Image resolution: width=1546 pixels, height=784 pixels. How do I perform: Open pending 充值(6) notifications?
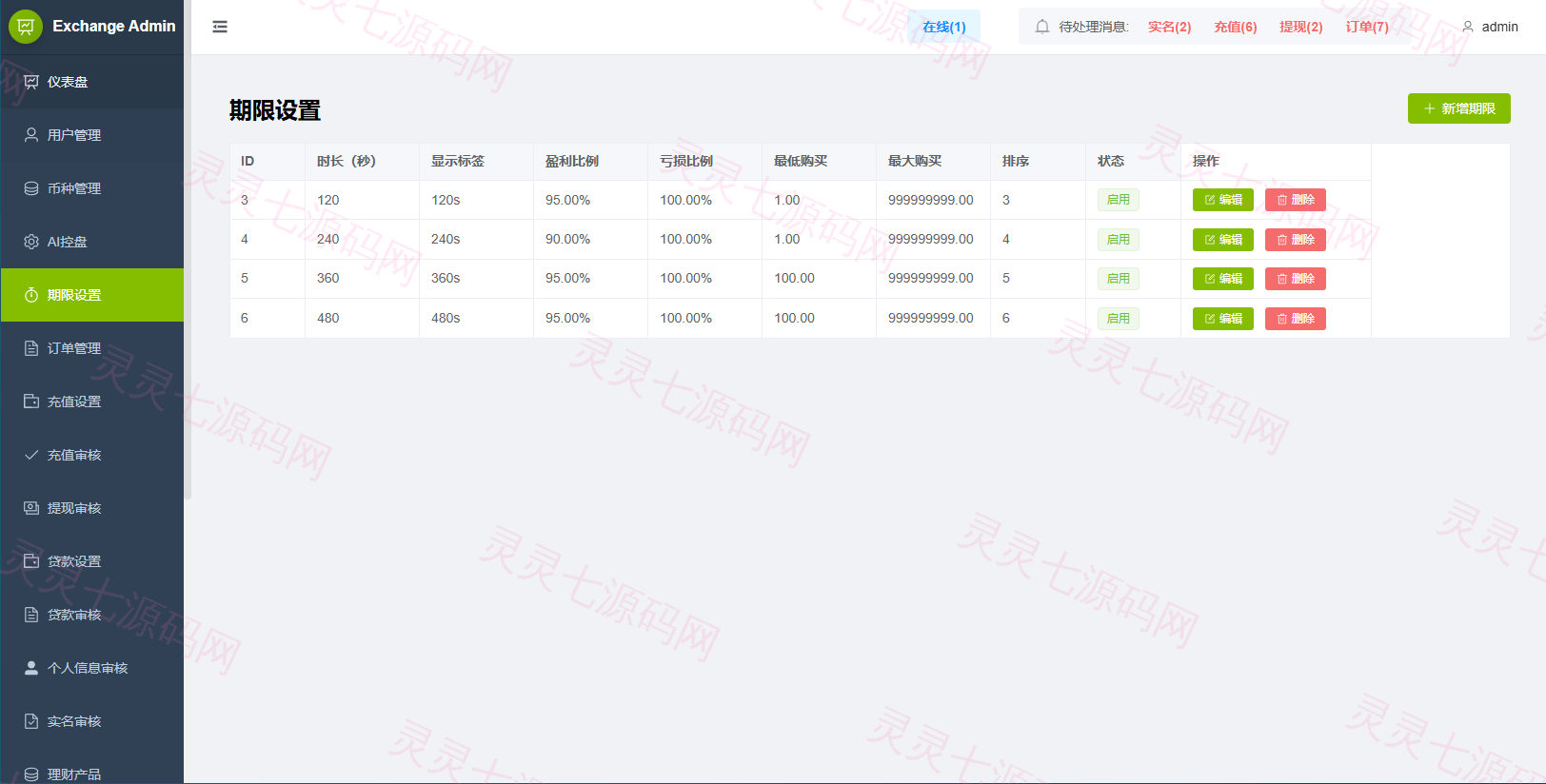point(1235,27)
